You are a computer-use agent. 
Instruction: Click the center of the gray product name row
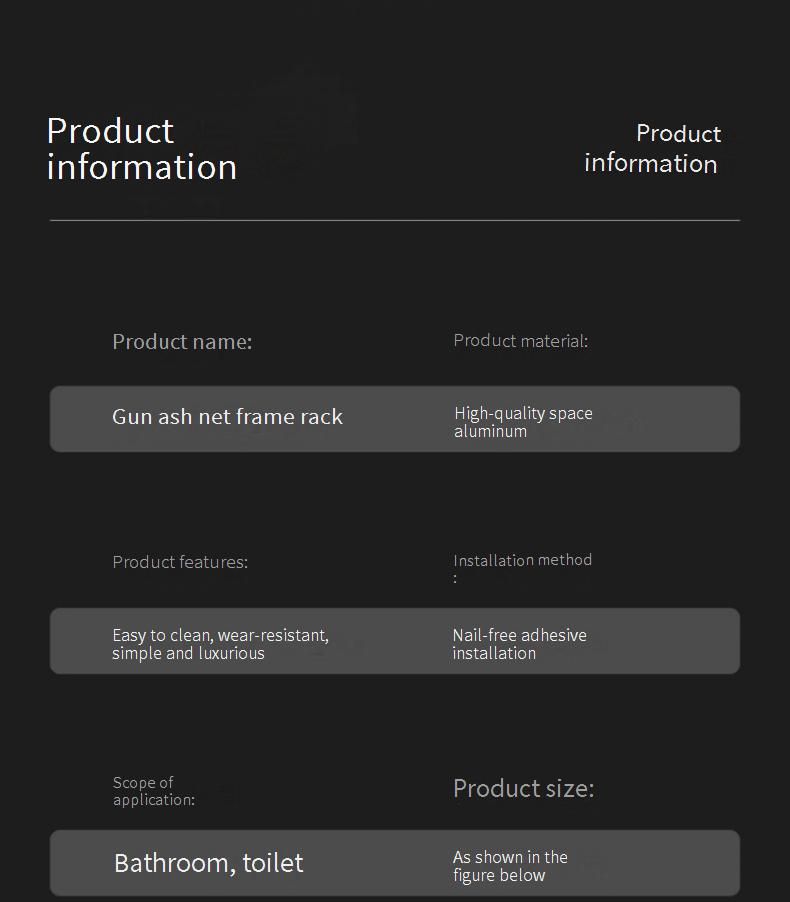(x=395, y=419)
